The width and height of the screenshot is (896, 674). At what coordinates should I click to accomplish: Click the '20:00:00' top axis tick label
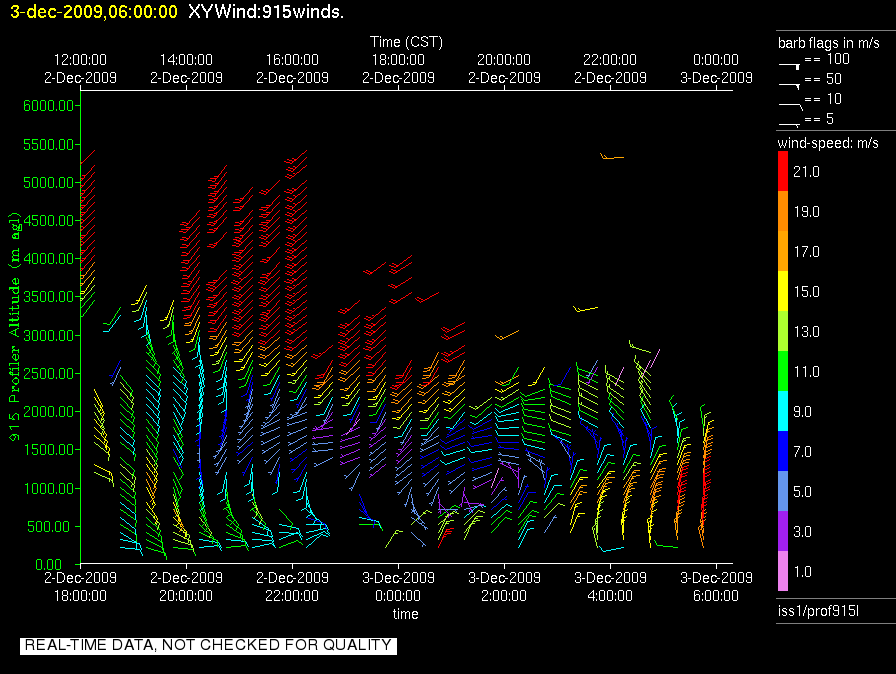point(504,60)
